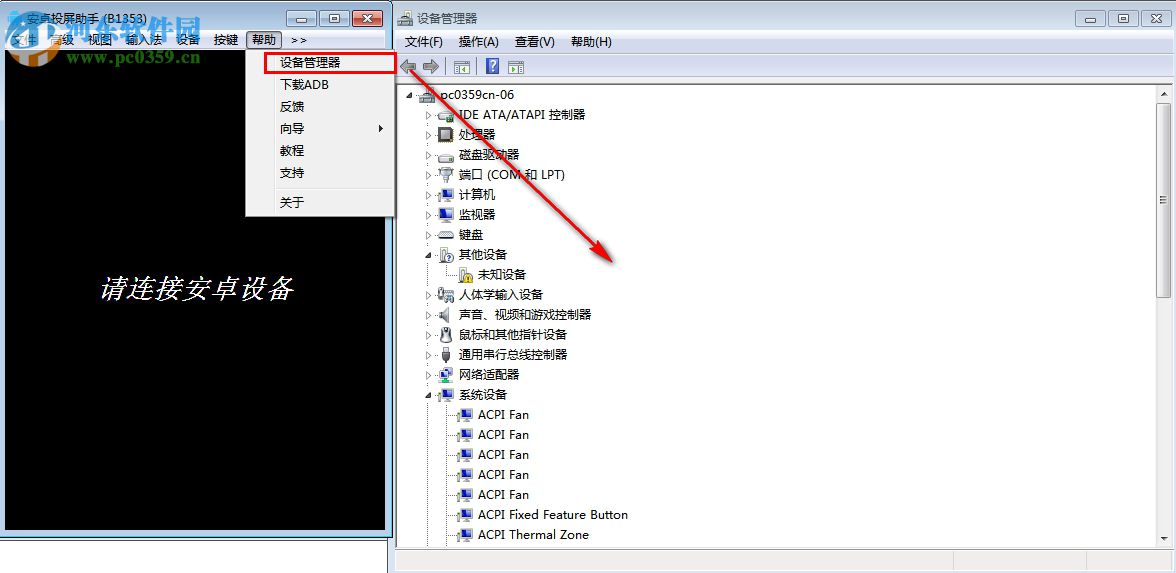Screen dimensions: 1176x573
Task: Expand the IDE ATA/ATAPI 控制器 node
Action: [x=429, y=116]
